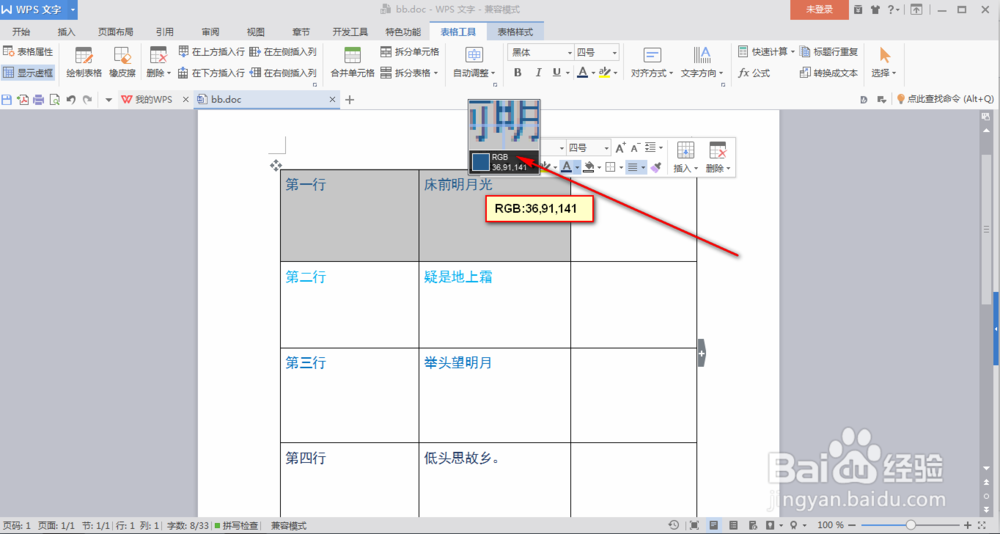
Task: Click the table move handle at top-left
Action: point(276,166)
